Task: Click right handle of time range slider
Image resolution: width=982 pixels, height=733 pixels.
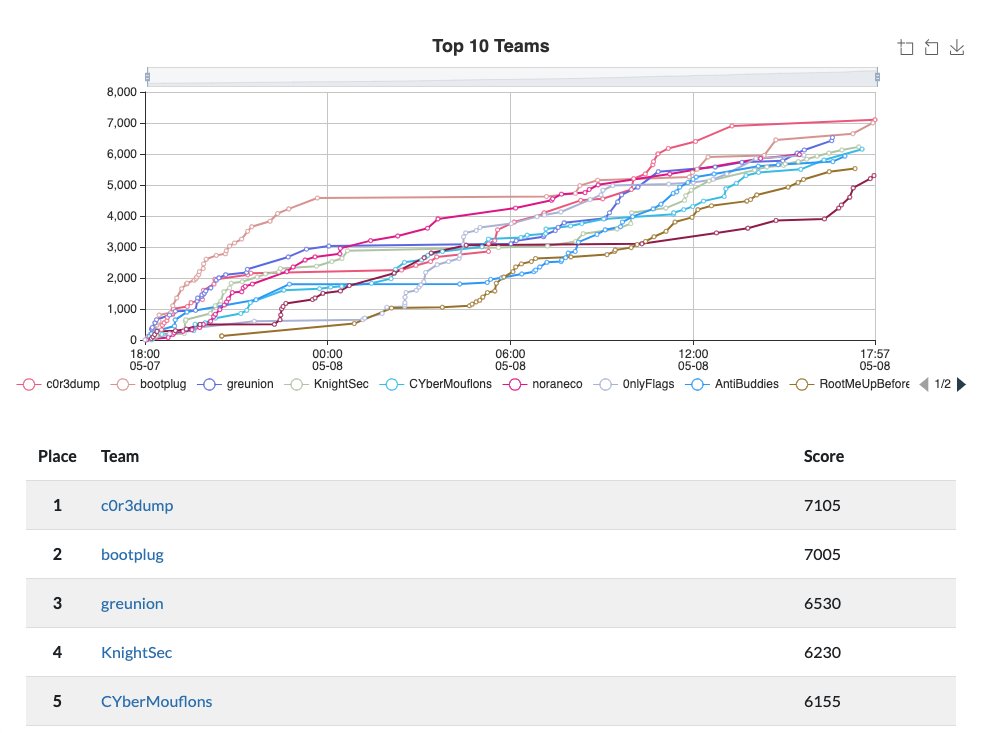Action: [877, 77]
